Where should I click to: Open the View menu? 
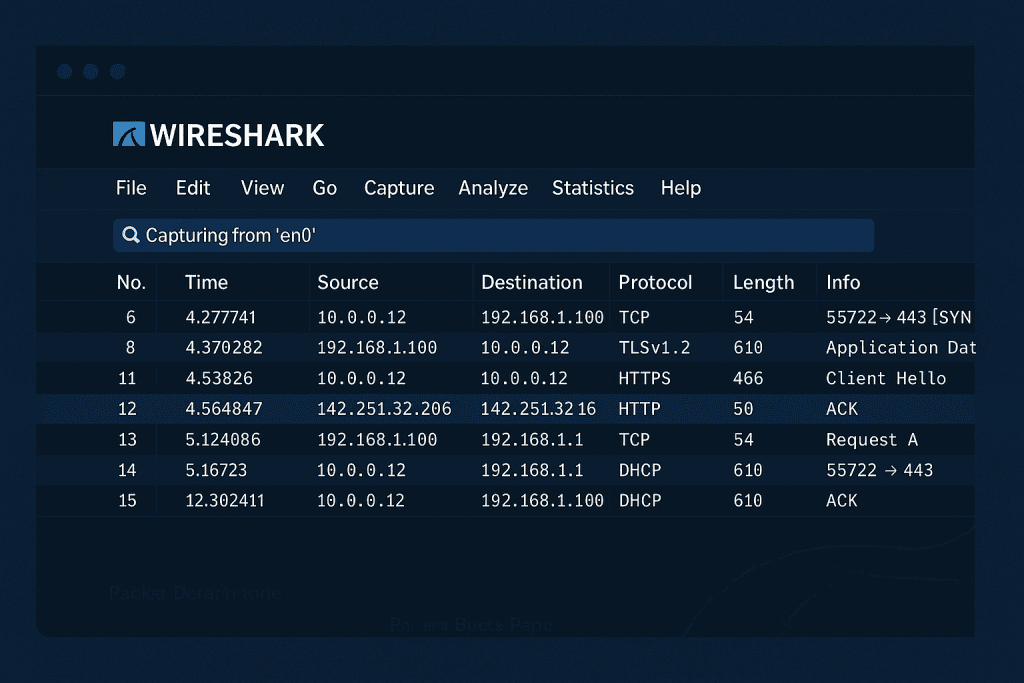263,188
